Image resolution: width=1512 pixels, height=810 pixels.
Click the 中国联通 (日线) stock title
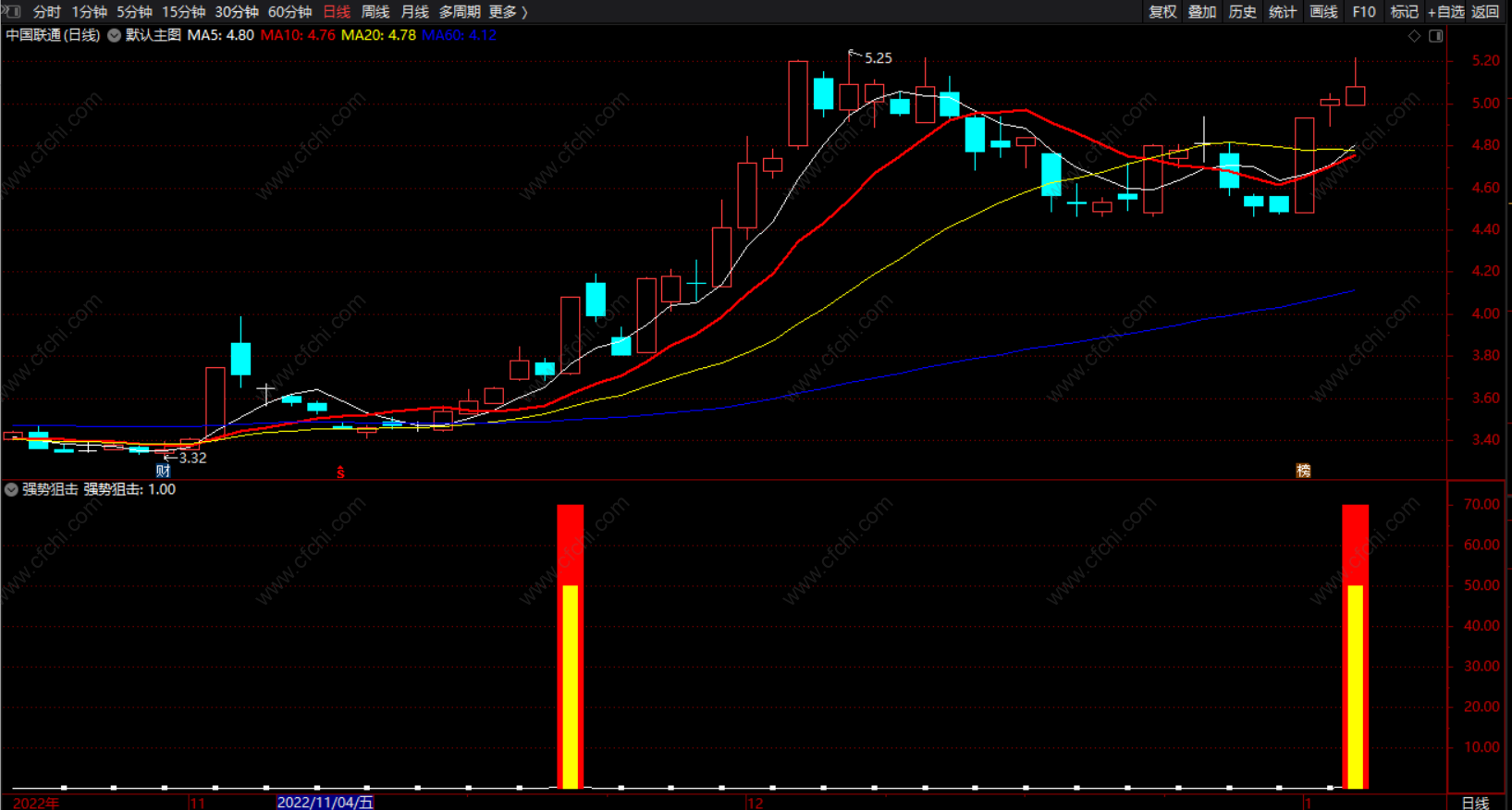click(x=53, y=35)
